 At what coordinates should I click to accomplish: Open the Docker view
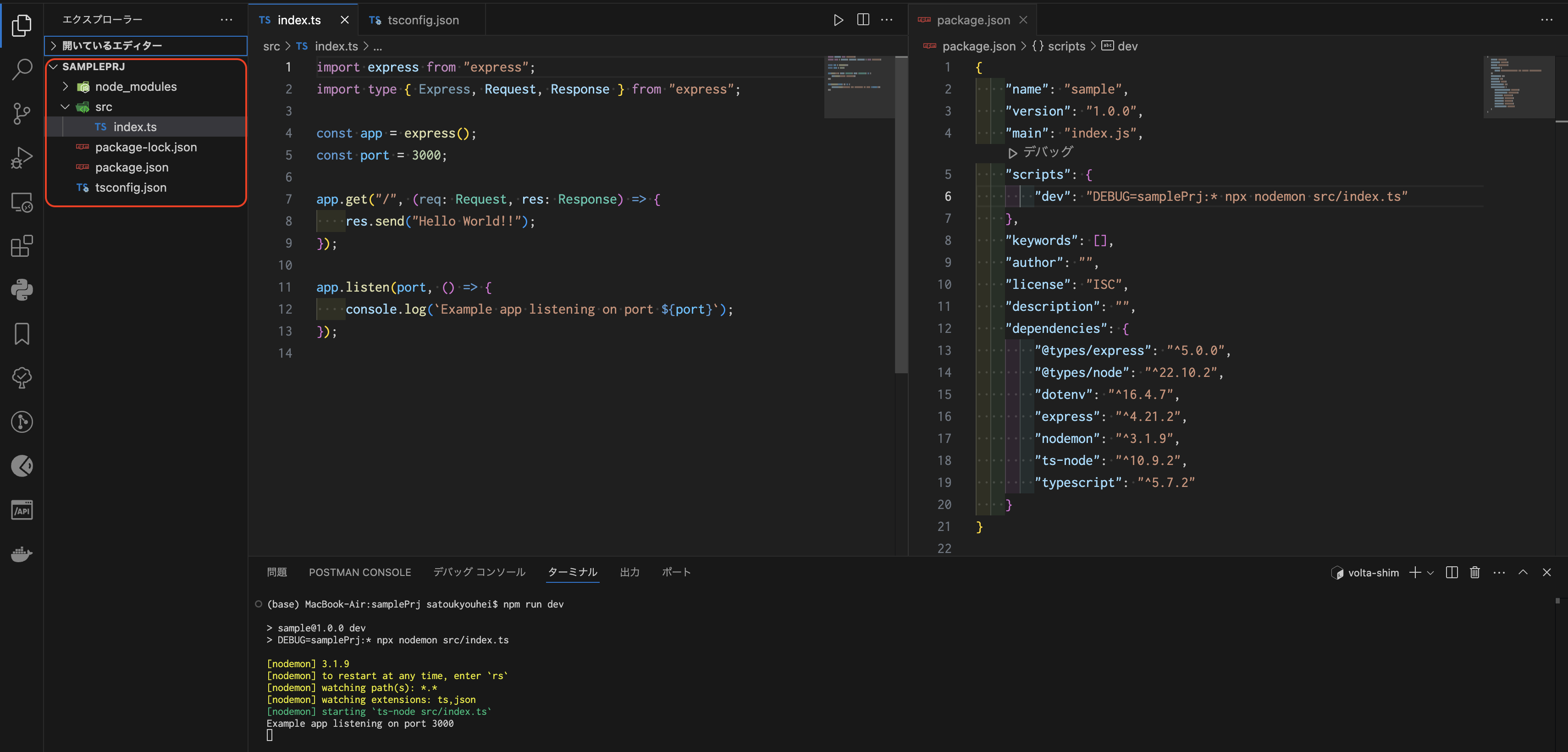coord(22,553)
